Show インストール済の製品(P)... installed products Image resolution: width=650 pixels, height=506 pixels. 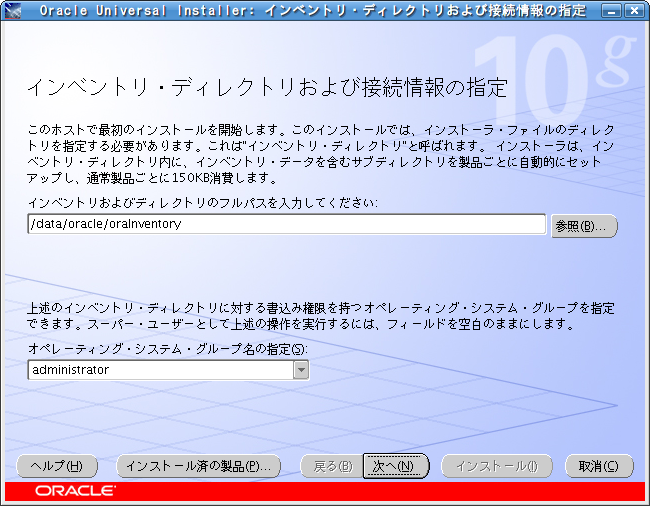(199, 466)
